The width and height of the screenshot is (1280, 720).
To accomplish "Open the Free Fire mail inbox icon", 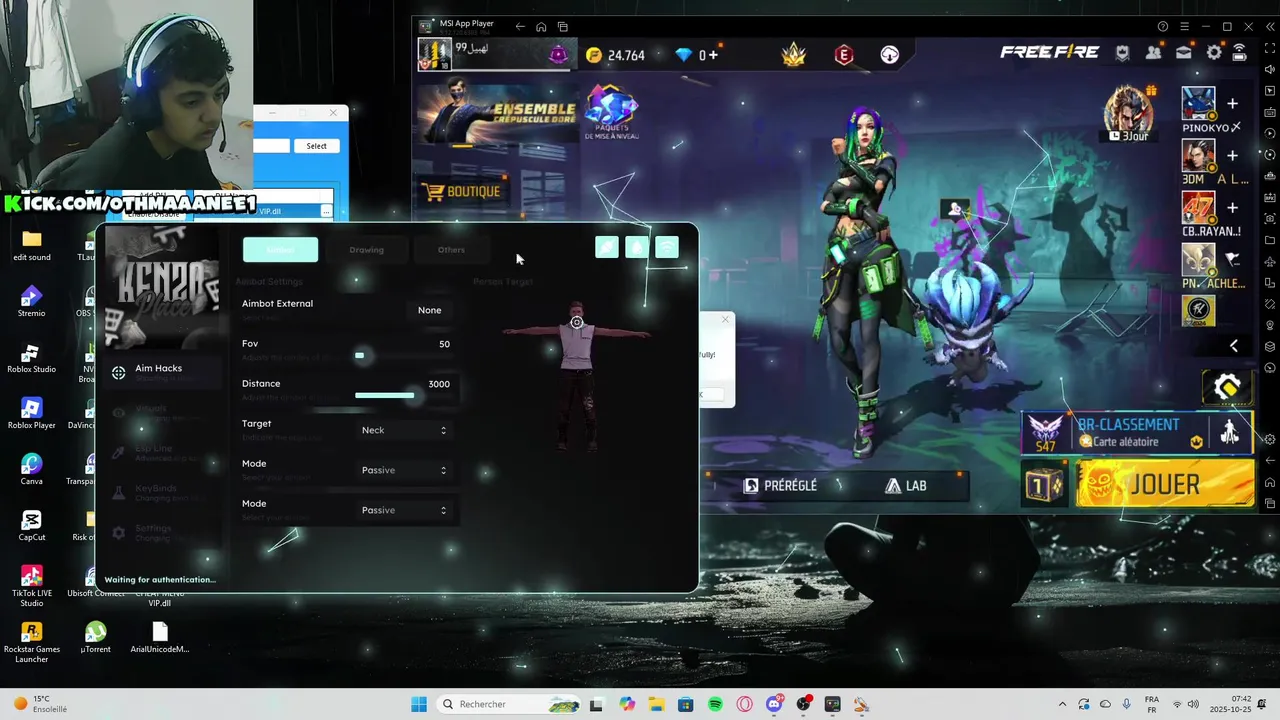I will [x=1184, y=53].
